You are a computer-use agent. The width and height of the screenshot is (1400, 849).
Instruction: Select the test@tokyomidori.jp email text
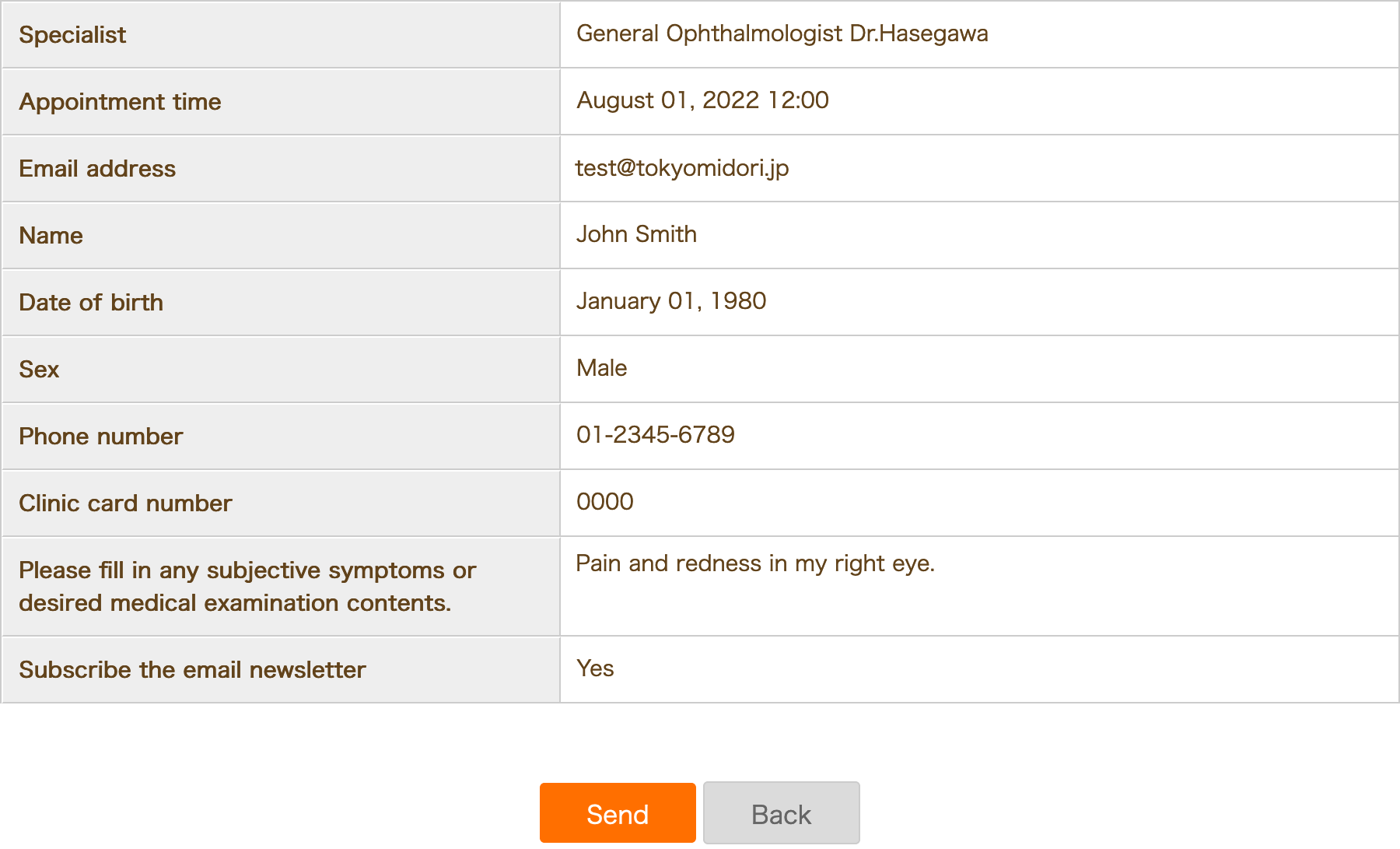tap(682, 168)
